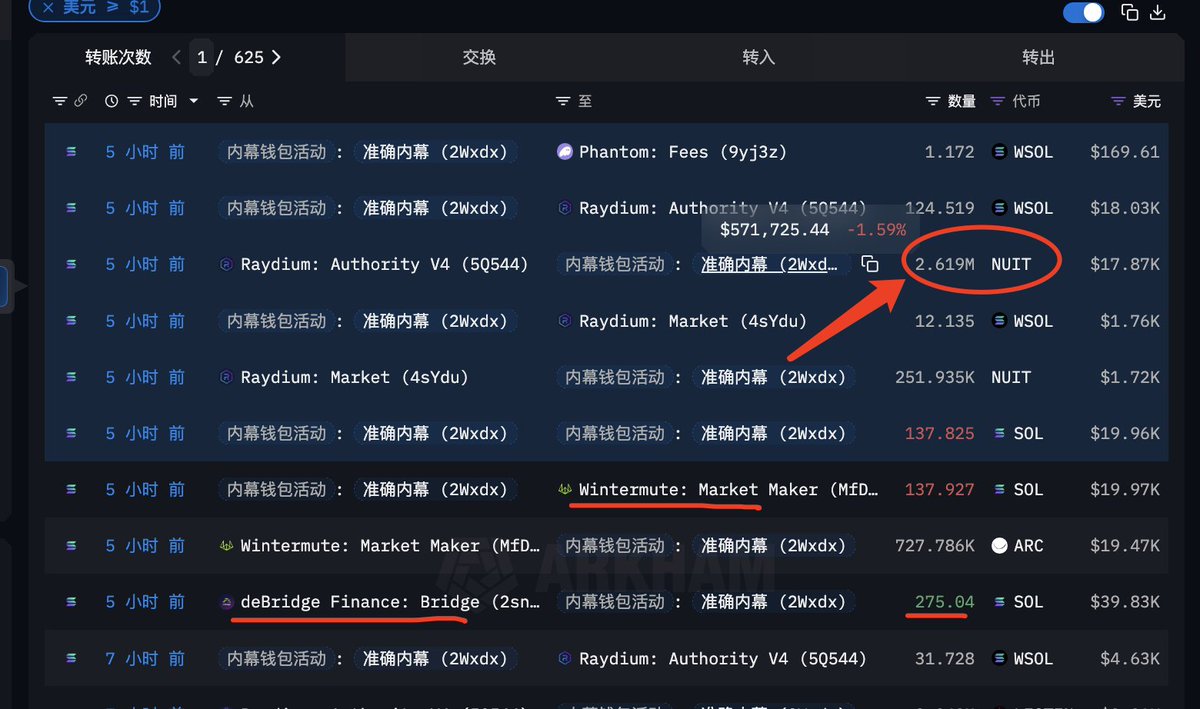Click the Wintermute logo in the $19.97K row
Screen dimensions: 1200x709
565,490
